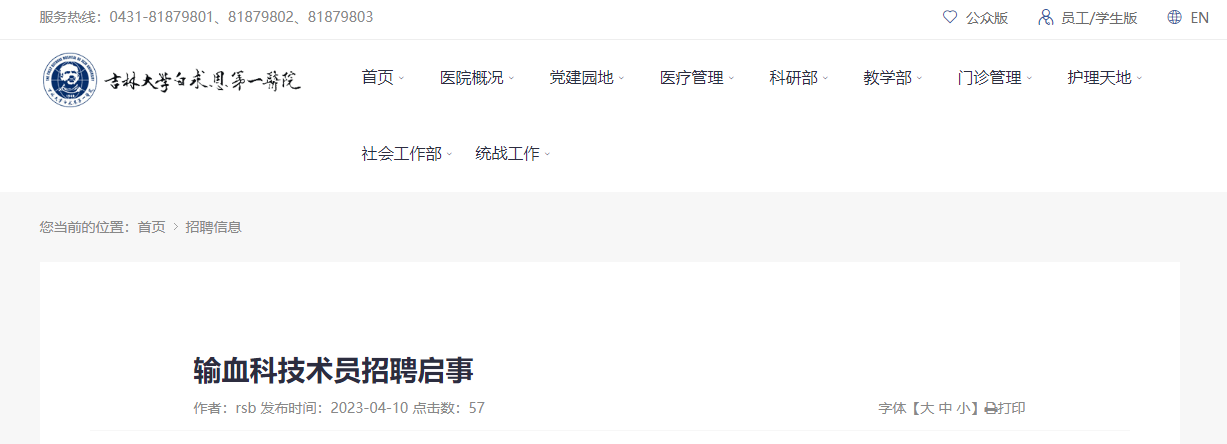Go to 首页 in breadcrumb path
Viewport: 1227px width, 444px height.
(x=152, y=227)
